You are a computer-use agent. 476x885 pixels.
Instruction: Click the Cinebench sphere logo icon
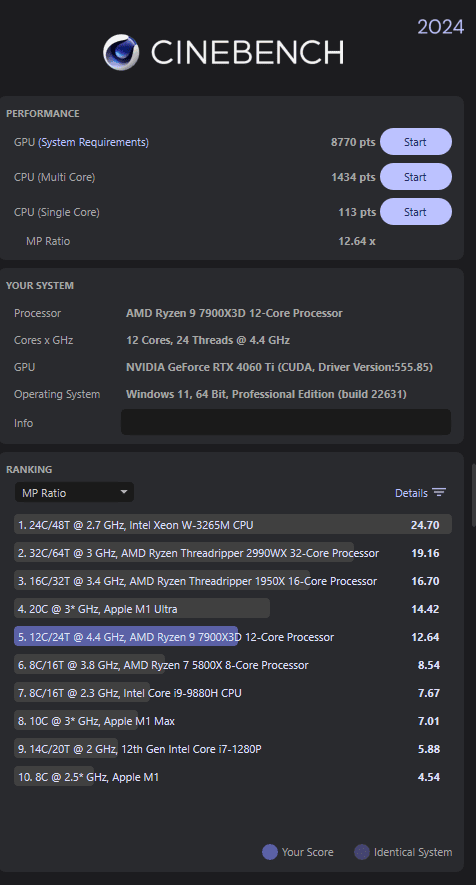pyautogui.click(x=121, y=52)
